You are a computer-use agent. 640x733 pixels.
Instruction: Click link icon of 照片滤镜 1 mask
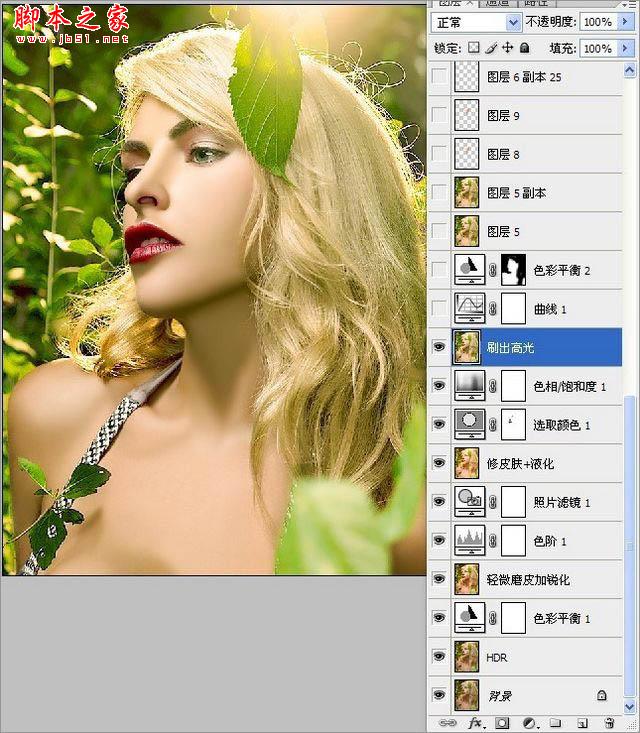pyautogui.click(x=493, y=502)
